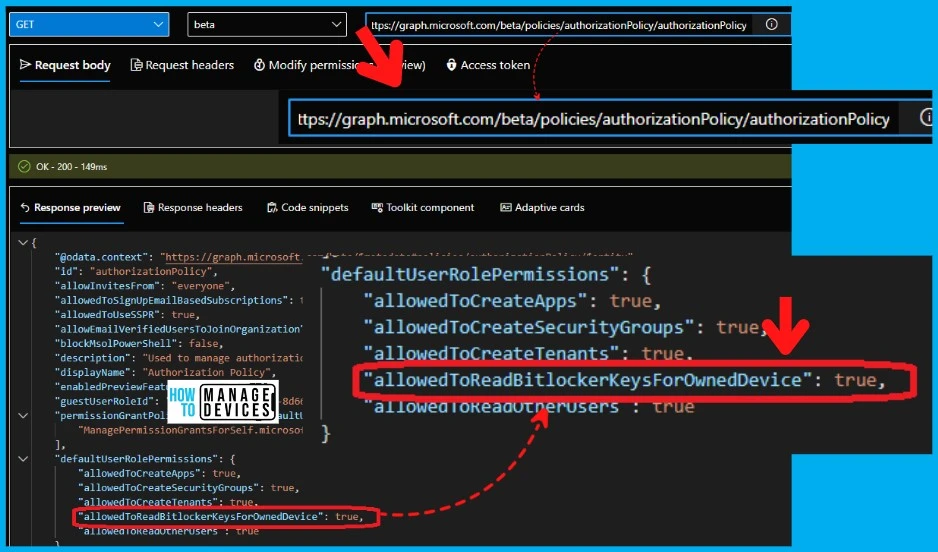The height and width of the screenshot is (552, 938).
Task: Click the allowEmailVerifiedUsersToJoinOrganization line
Action: [x=179, y=329]
